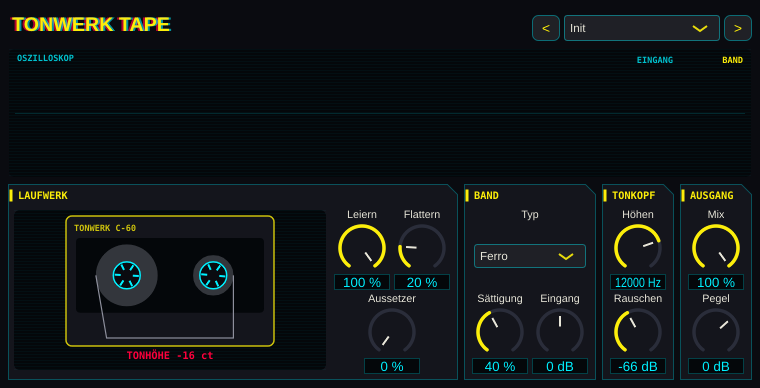
Task: Go to the next preset with the > button
Action: [738, 28]
